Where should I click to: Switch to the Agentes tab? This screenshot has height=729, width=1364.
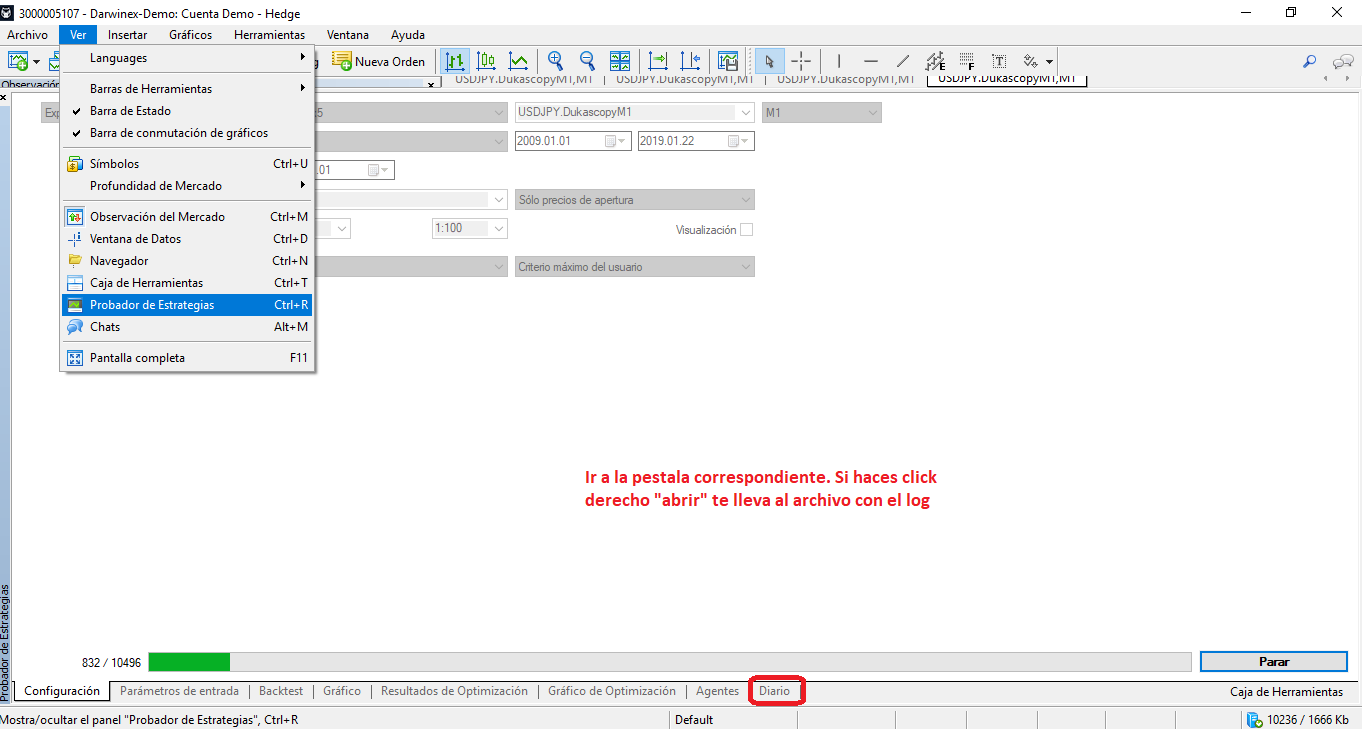(718, 691)
